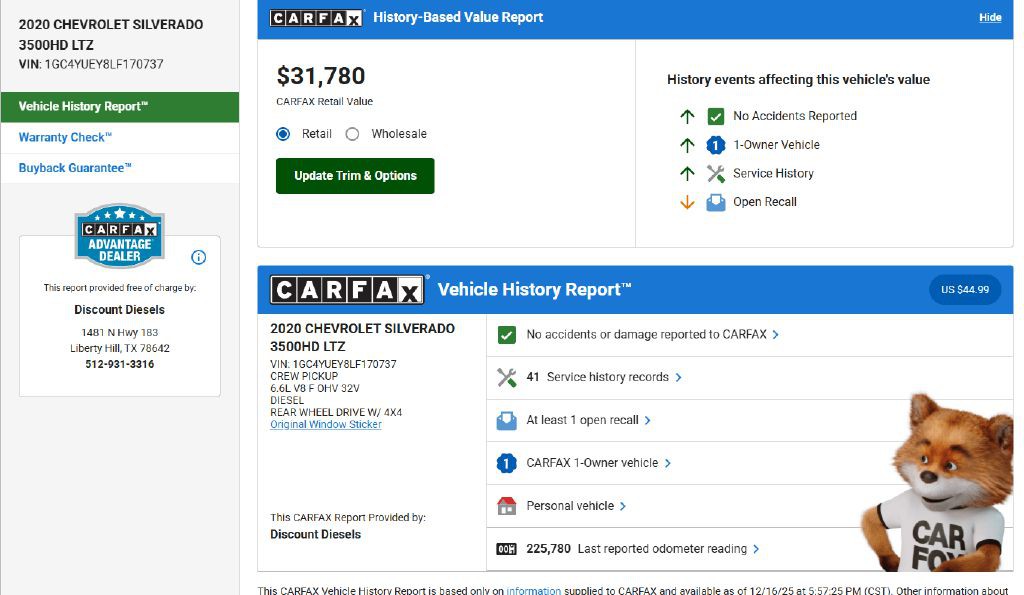Click the info icon beside Advantage Dealer badge

[198, 257]
